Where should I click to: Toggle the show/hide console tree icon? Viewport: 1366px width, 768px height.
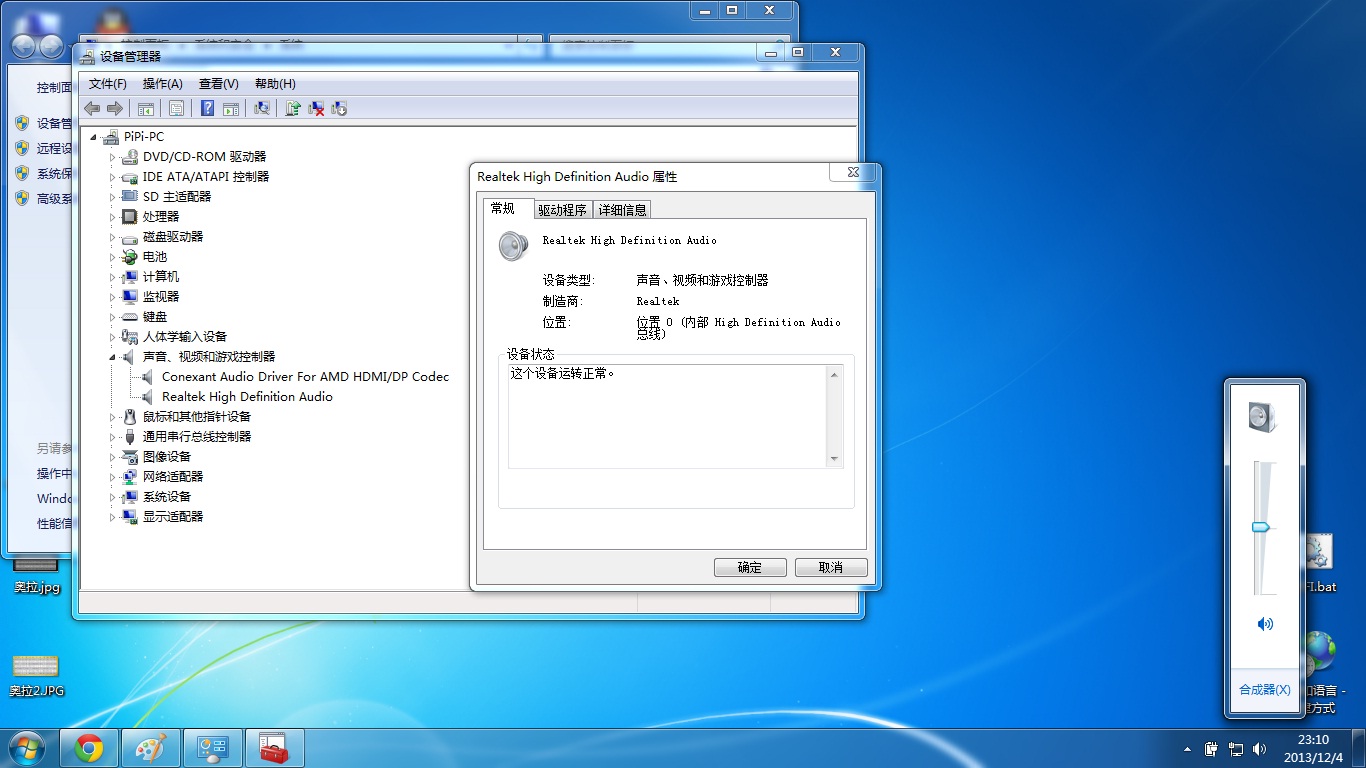[146, 108]
